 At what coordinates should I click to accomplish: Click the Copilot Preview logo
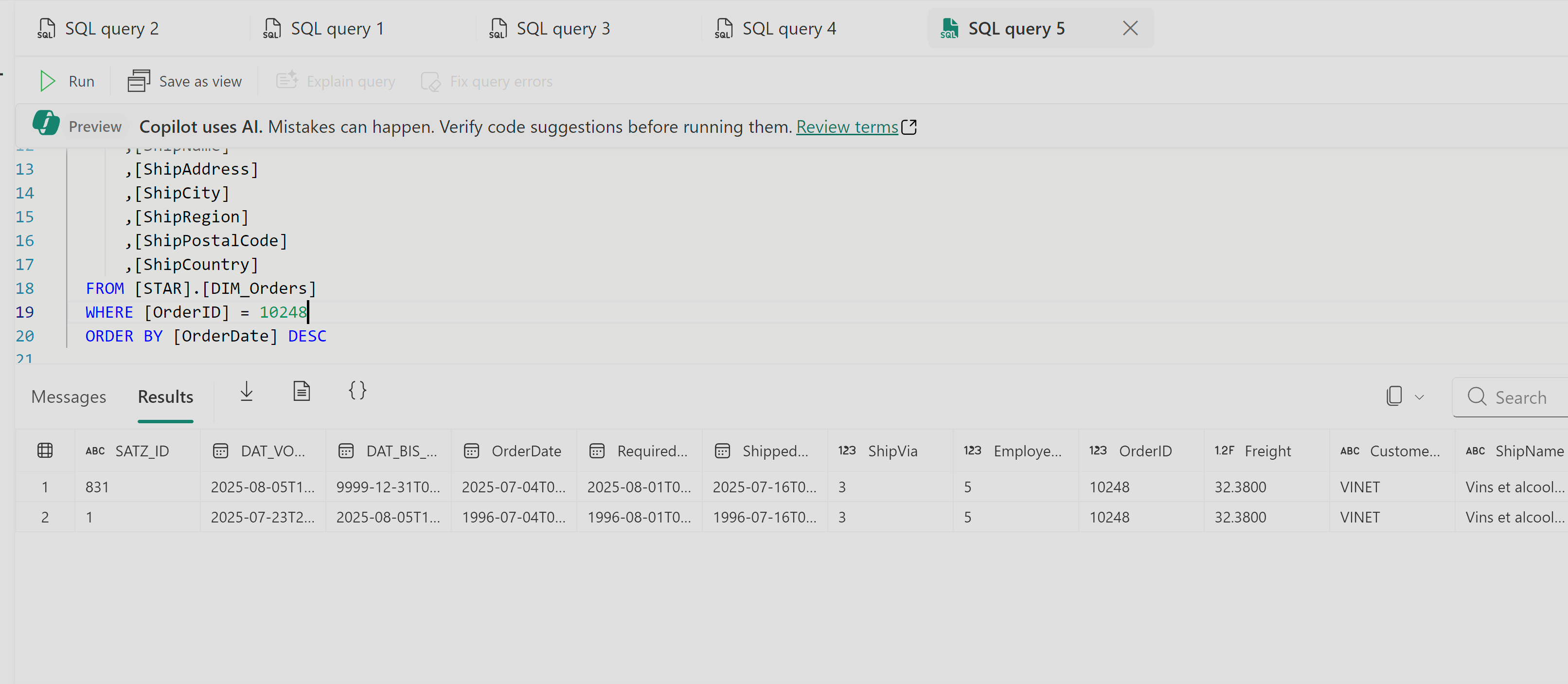pos(46,123)
